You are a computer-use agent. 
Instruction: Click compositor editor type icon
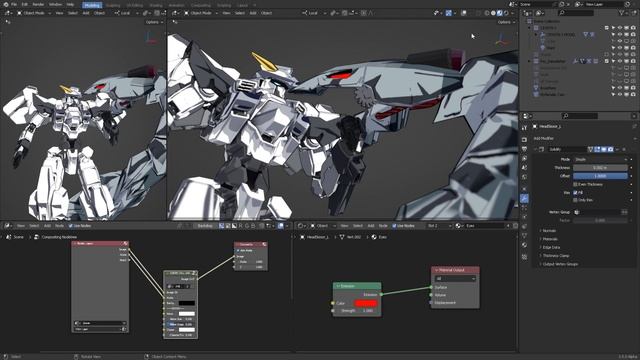click(x=8, y=226)
